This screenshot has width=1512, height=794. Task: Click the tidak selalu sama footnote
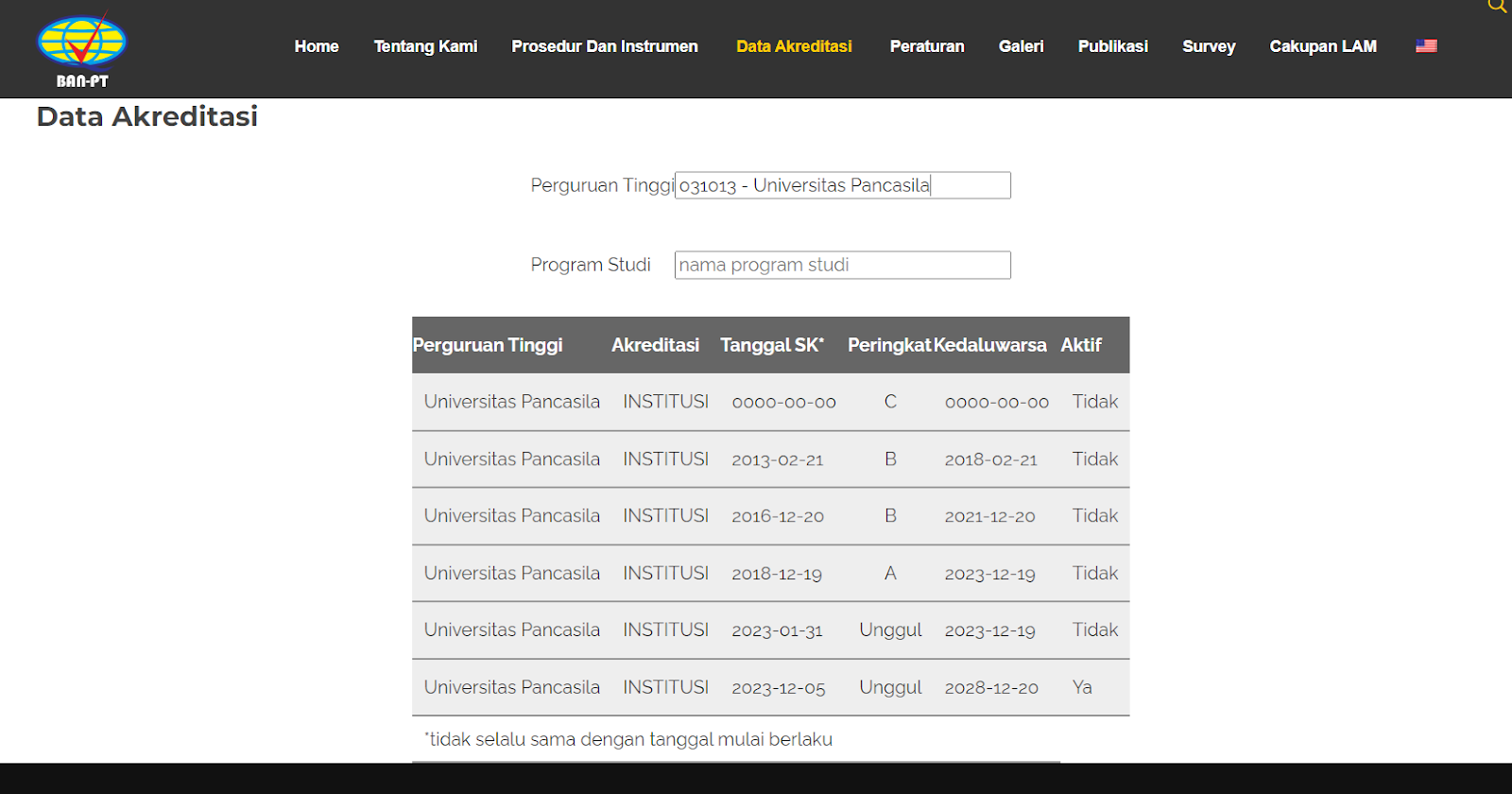(x=628, y=739)
